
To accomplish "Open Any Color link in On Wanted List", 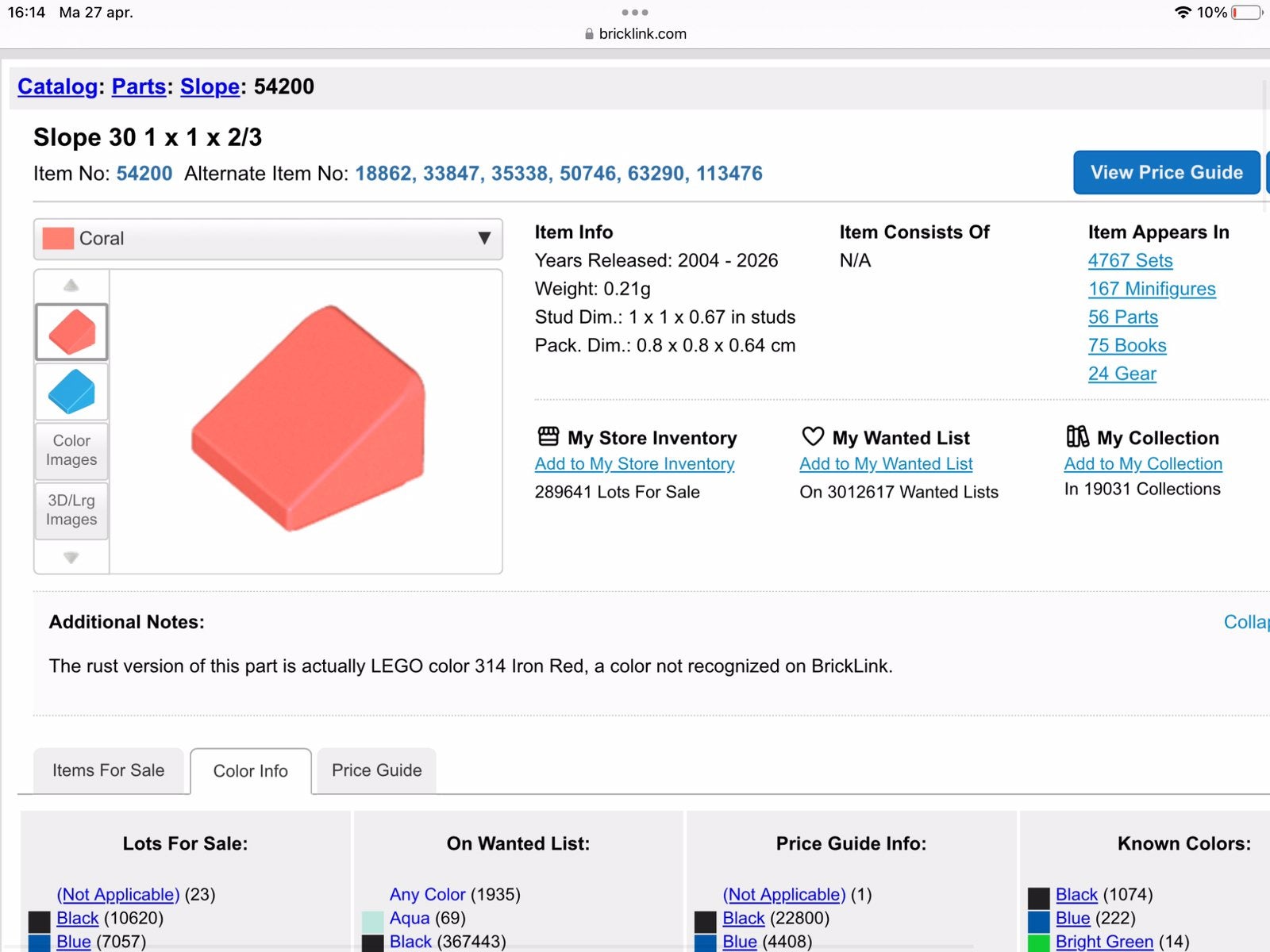I will (x=428, y=895).
